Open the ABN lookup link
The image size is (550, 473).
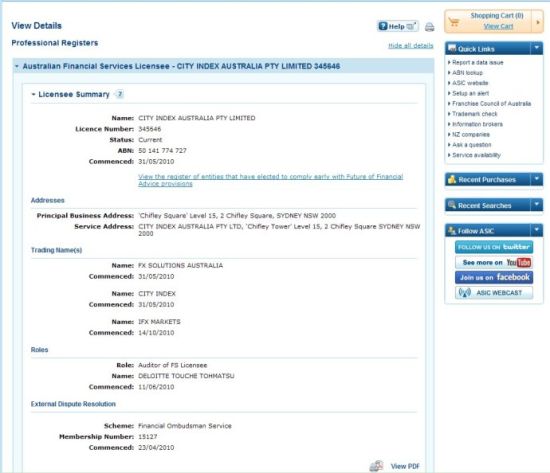click(x=467, y=73)
